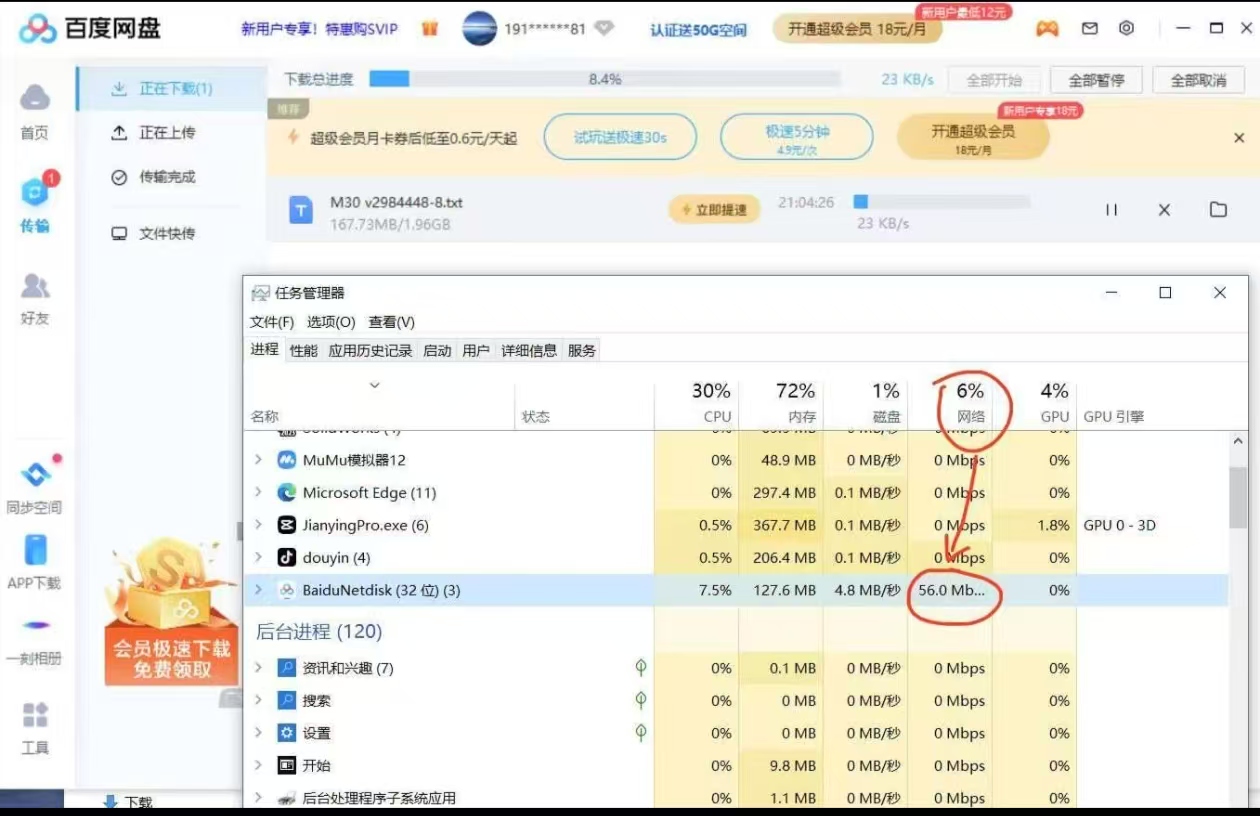This screenshot has height=816, width=1260.
Task: Click the T file icon of M30 download
Action: point(301,210)
